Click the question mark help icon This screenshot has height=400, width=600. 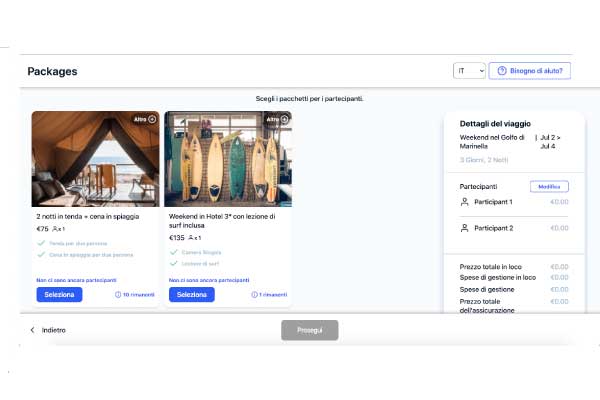502,71
